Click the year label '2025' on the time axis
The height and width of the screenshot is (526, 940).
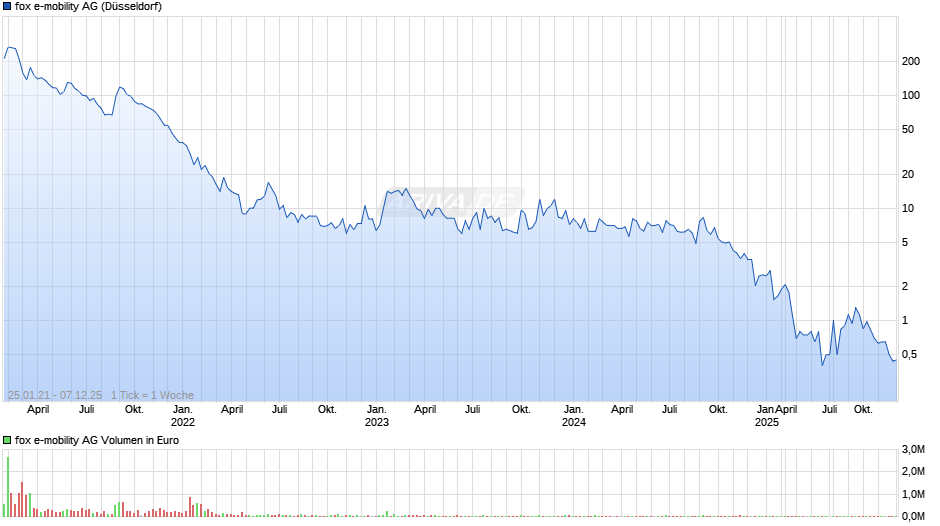click(767, 422)
